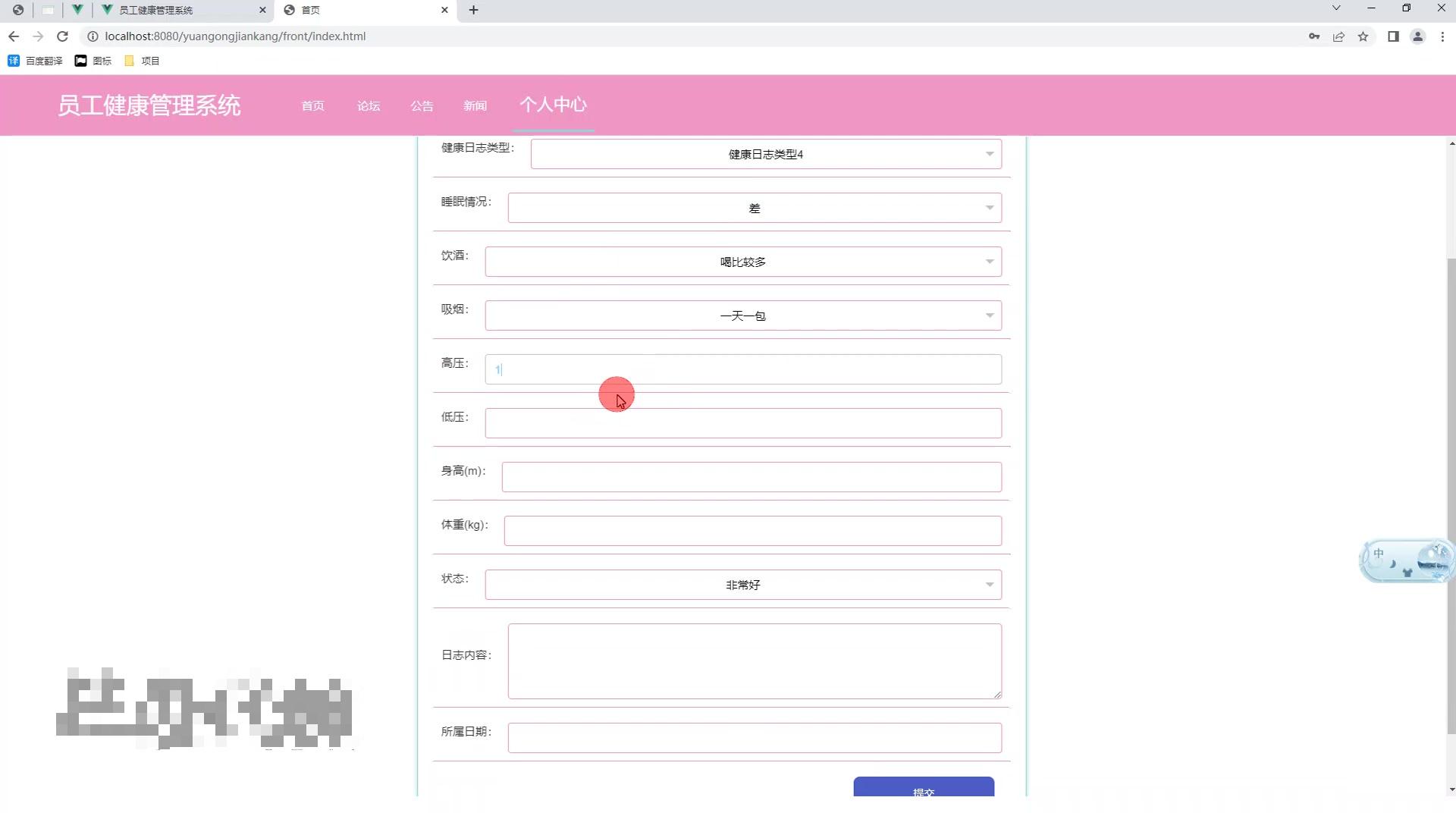Viewport: 1456px width, 813px height.
Task: Click the browser forward arrow
Action: [x=38, y=36]
